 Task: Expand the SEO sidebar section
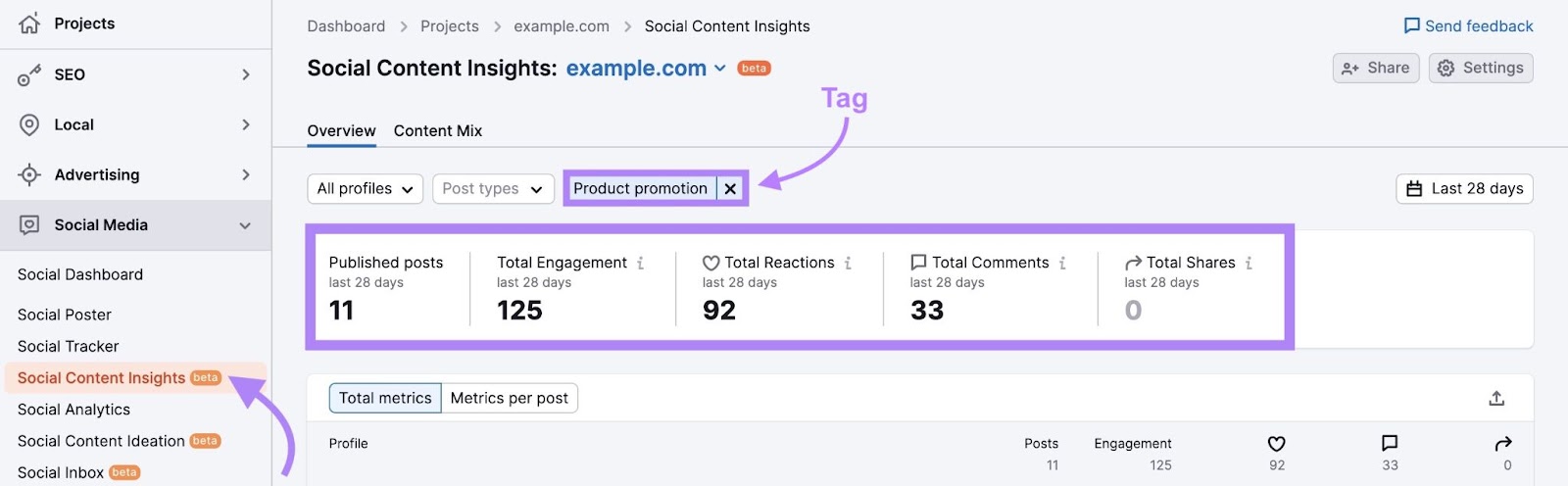[246, 74]
